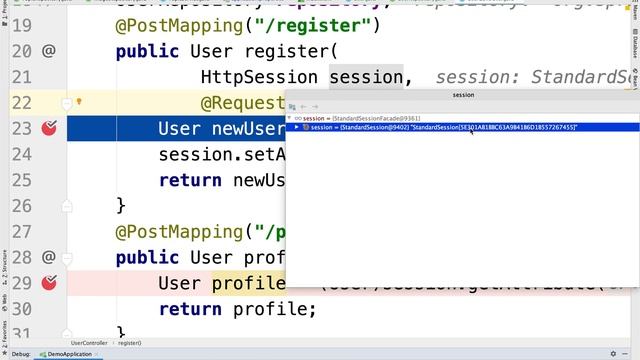Toggle the breakpoint on line 23
The height and width of the screenshot is (360, 640).
49,128
